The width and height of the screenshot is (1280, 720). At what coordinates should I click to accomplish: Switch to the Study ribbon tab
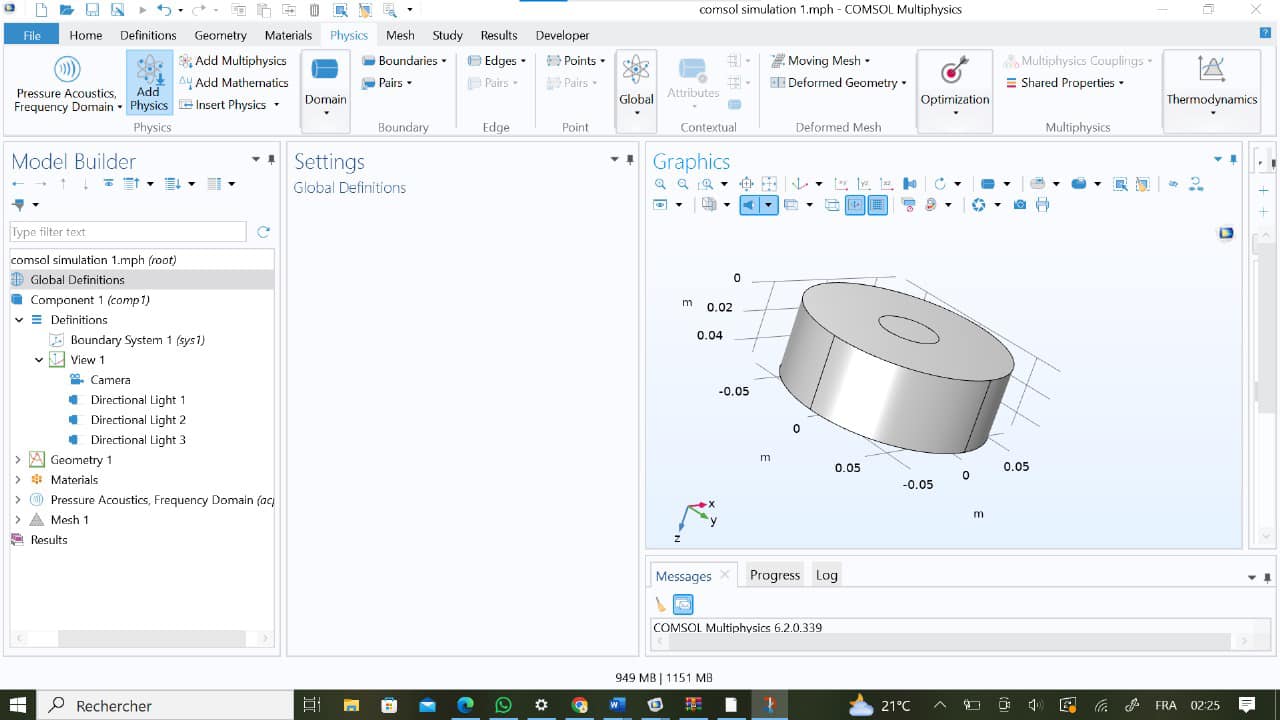pos(447,35)
